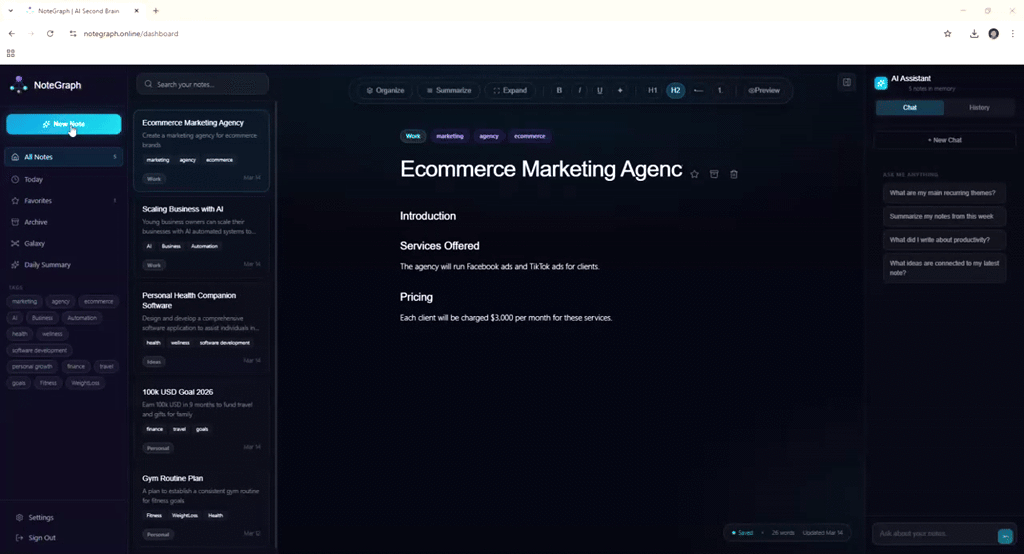Create a note with New Note button
The height and width of the screenshot is (554, 1024).
point(63,124)
